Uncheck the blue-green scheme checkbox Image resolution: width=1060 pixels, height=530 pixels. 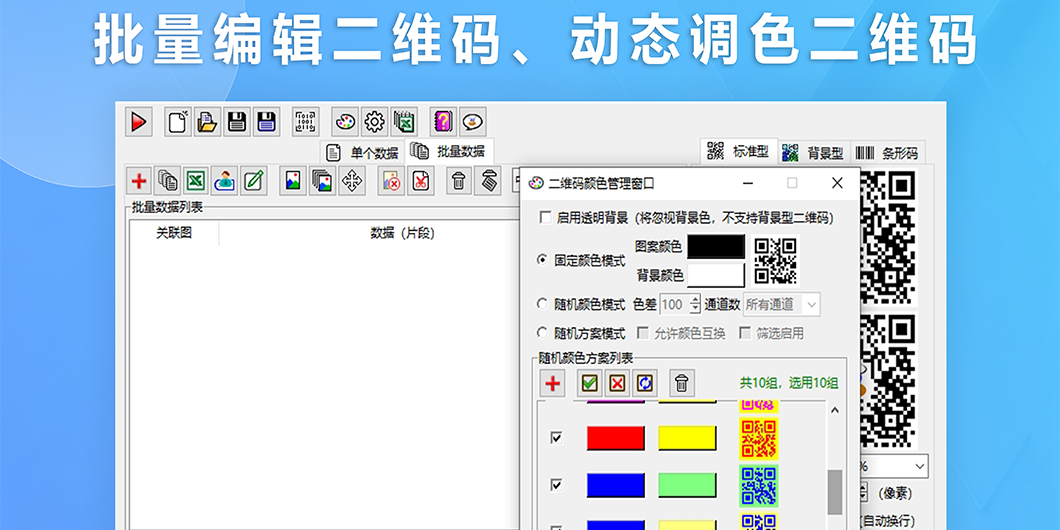pyautogui.click(x=556, y=485)
